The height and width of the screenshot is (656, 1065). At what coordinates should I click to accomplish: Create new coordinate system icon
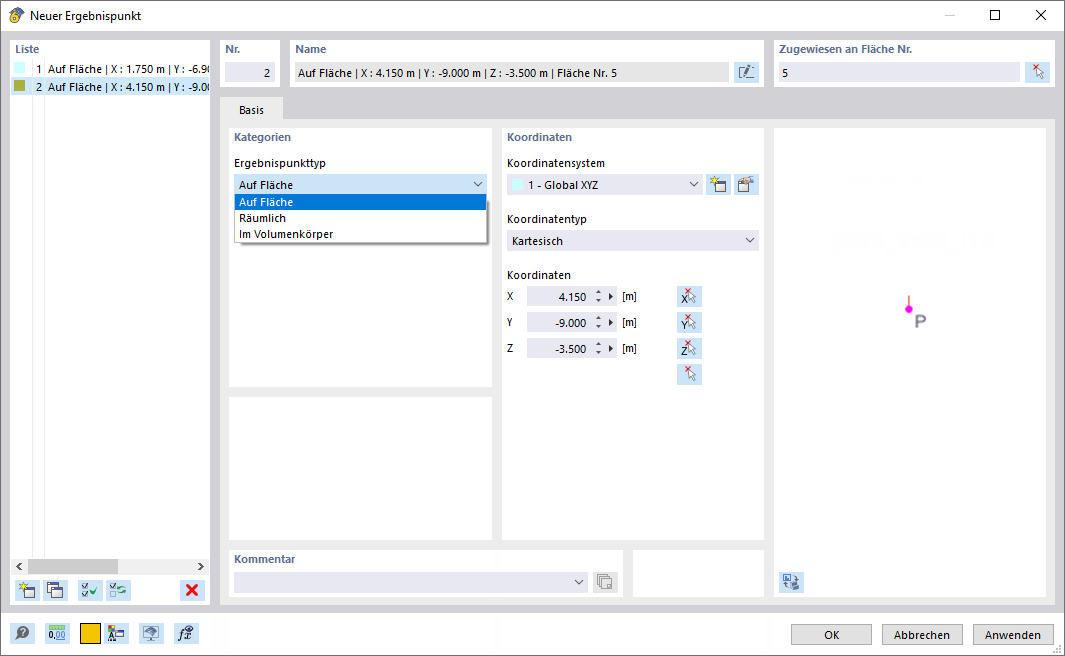point(718,185)
